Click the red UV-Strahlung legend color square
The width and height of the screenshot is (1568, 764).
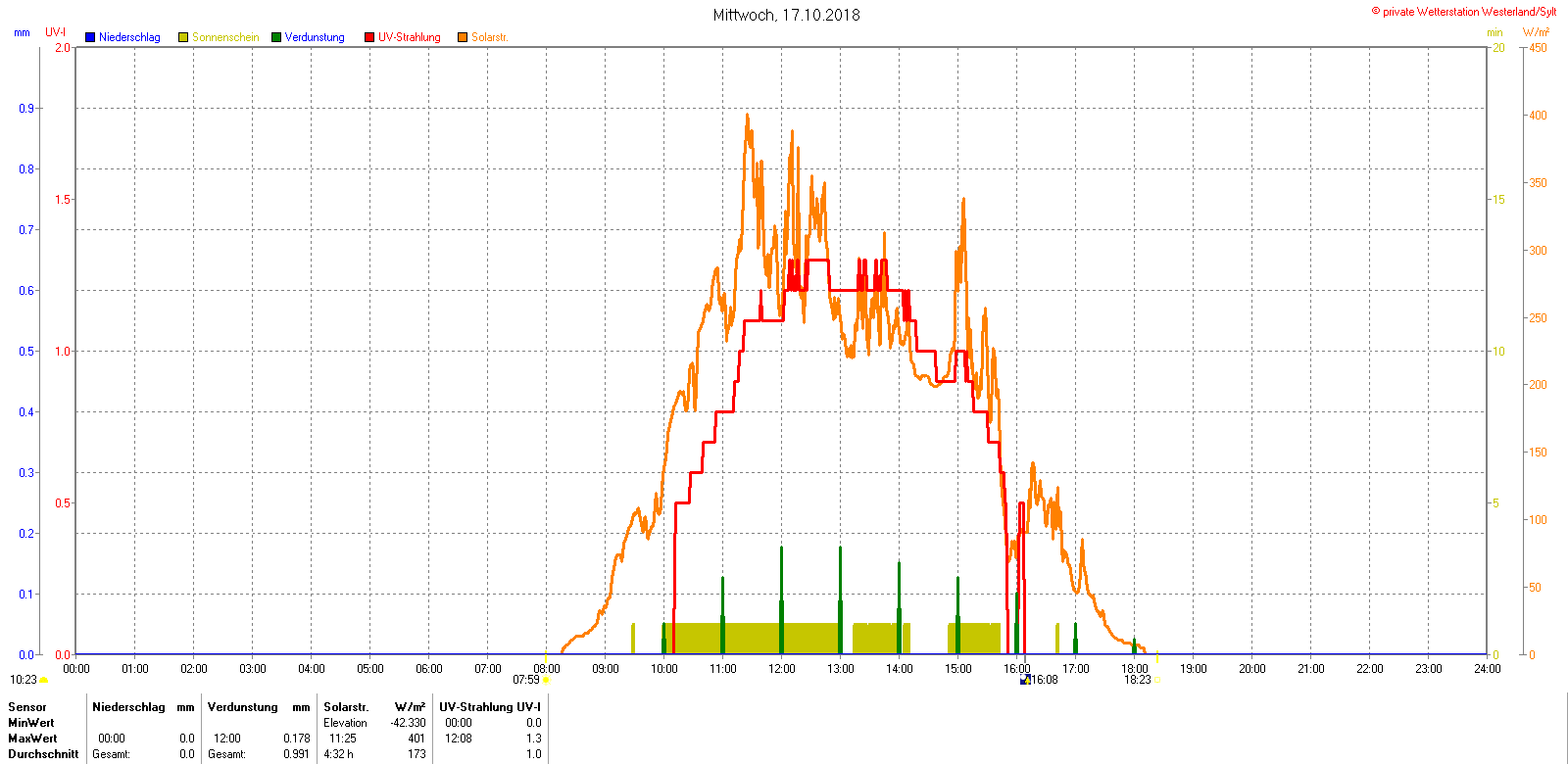pos(369,37)
